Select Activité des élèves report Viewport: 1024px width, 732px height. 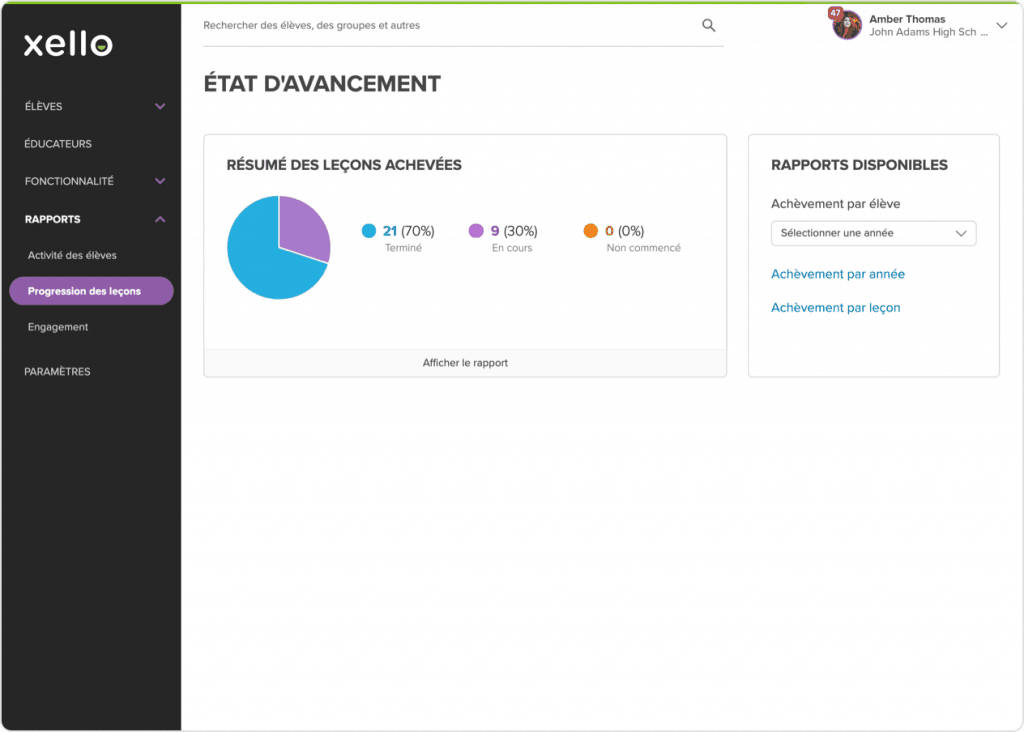point(72,256)
